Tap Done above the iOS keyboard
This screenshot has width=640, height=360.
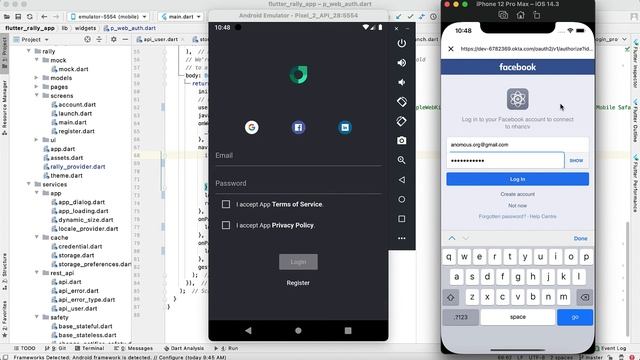tap(580, 238)
